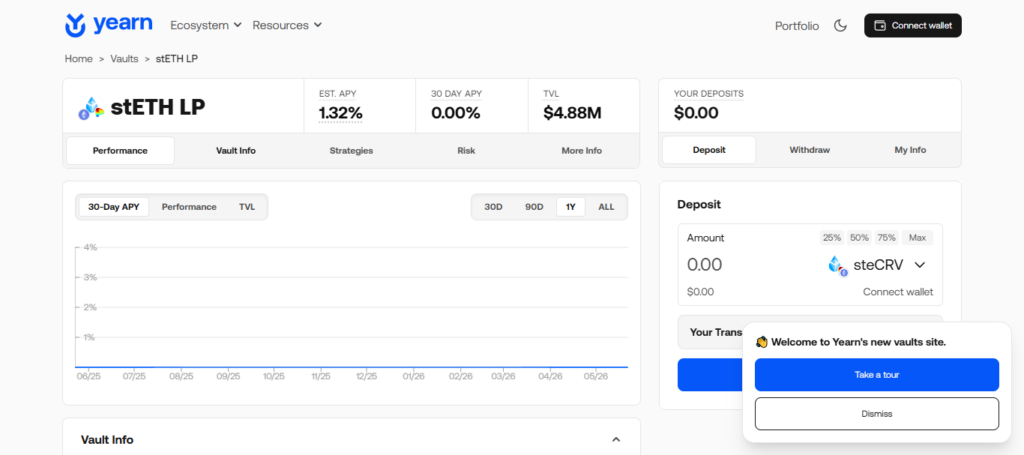
Task: Open the Resources dropdown menu
Action: coord(287,25)
